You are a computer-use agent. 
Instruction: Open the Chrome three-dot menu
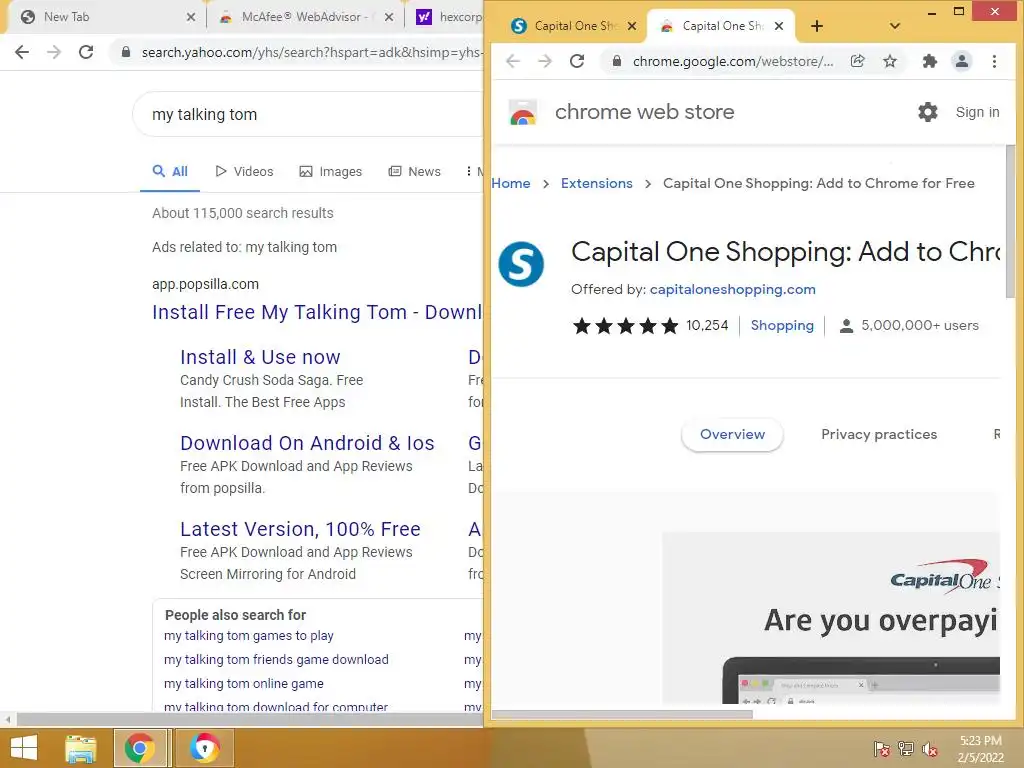(x=994, y=61)
